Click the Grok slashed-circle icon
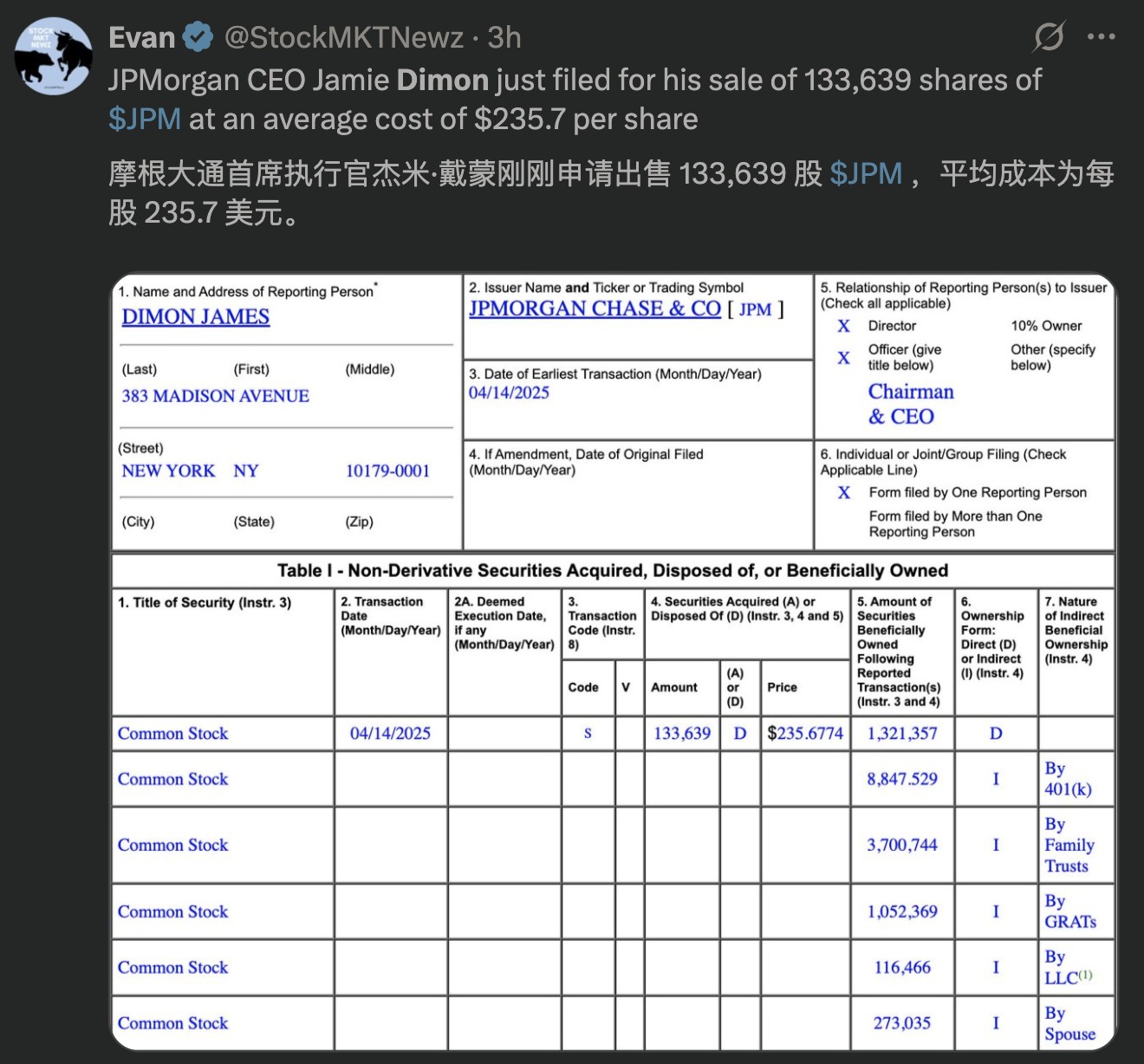 click(1049, 37)
